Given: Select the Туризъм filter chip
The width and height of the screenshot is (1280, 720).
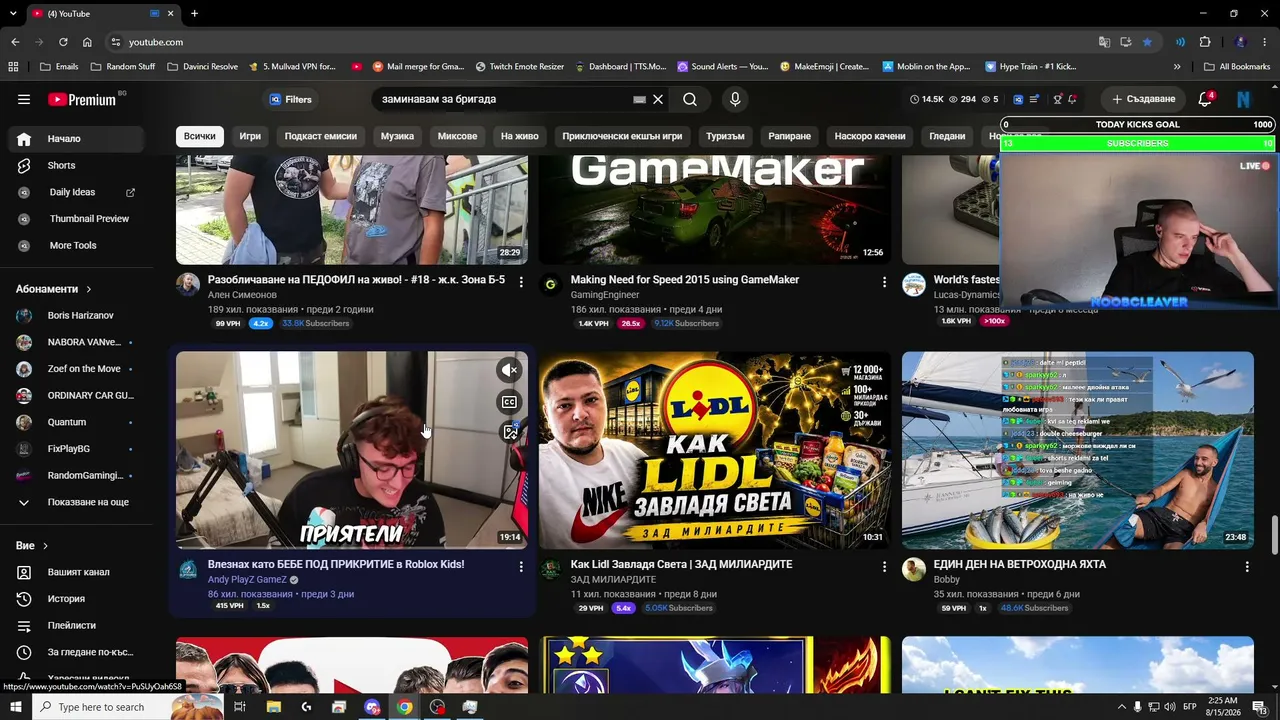Looking at the screenshot, I should 725,136.
